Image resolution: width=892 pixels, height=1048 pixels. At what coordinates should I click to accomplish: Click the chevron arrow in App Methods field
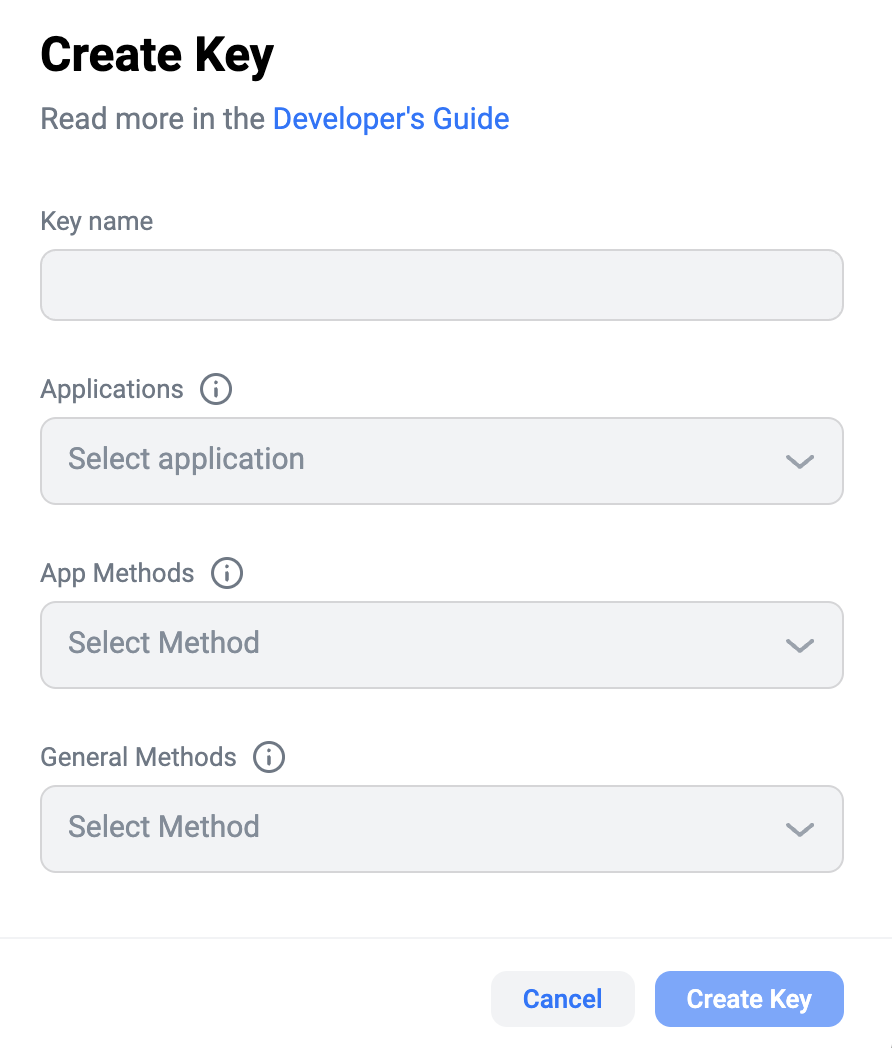pyautogui.click(x=799, y=645)
